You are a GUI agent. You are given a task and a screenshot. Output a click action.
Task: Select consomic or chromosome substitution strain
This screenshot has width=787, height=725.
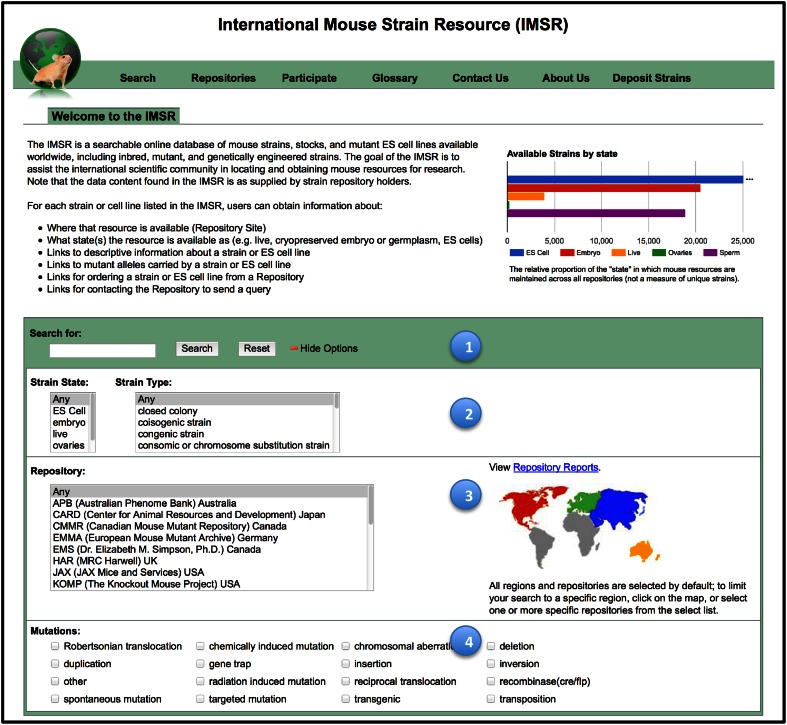tap(234, 445)
